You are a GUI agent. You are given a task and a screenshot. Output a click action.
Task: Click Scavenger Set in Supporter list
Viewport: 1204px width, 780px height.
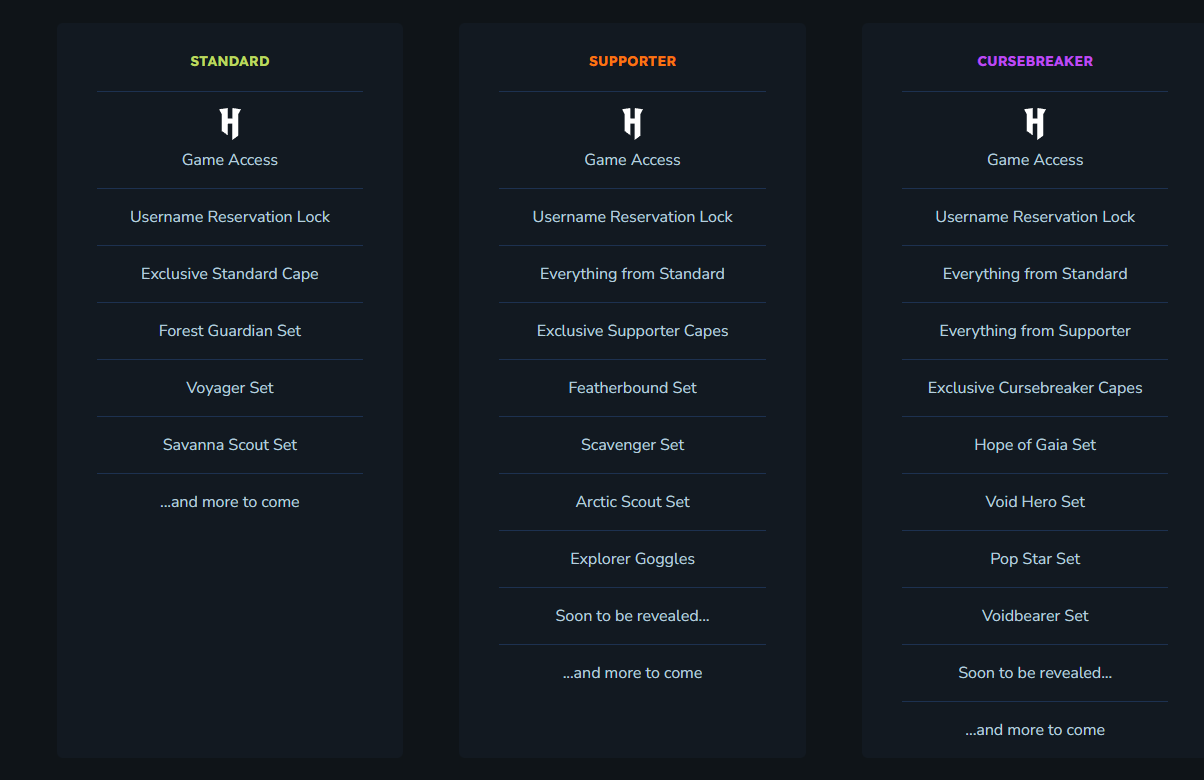(632, 445)
